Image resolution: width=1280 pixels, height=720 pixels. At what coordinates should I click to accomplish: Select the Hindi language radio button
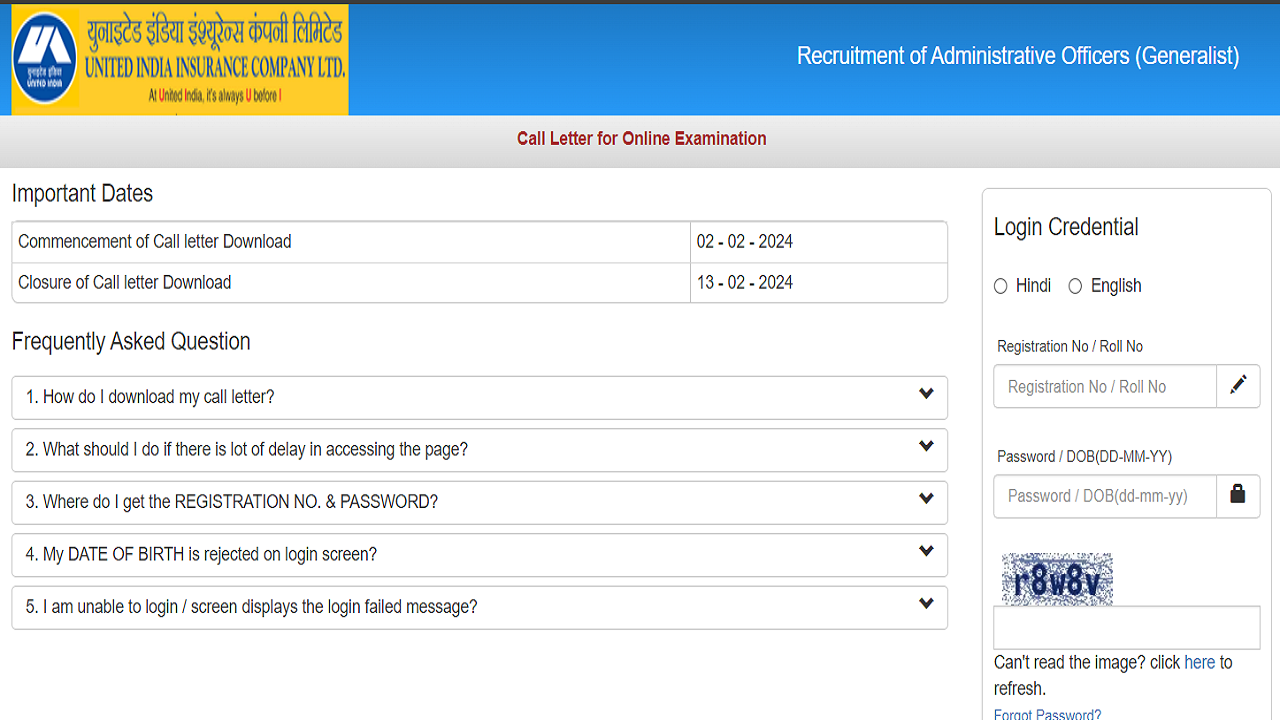1001,286
